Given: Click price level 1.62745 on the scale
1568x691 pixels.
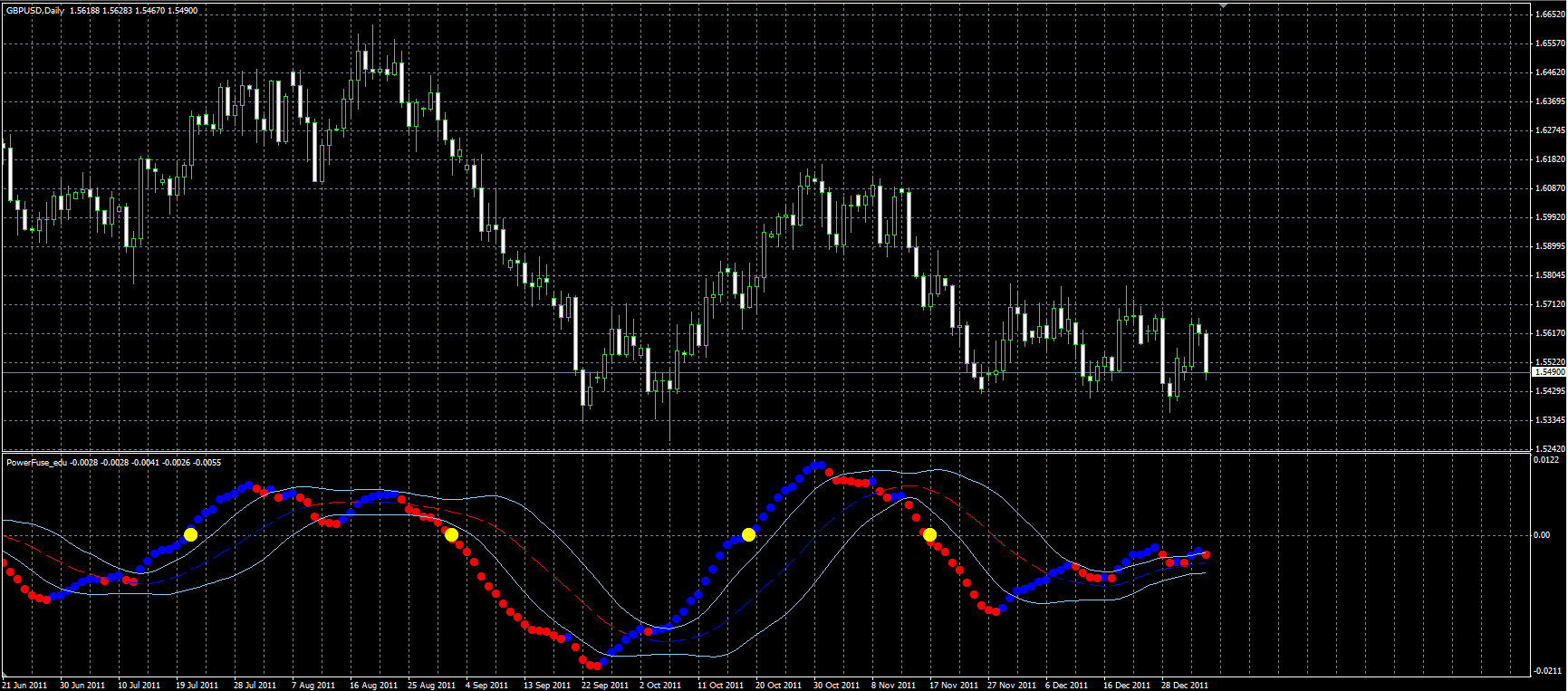Looking at the screenshot, I should [1551, 130].
